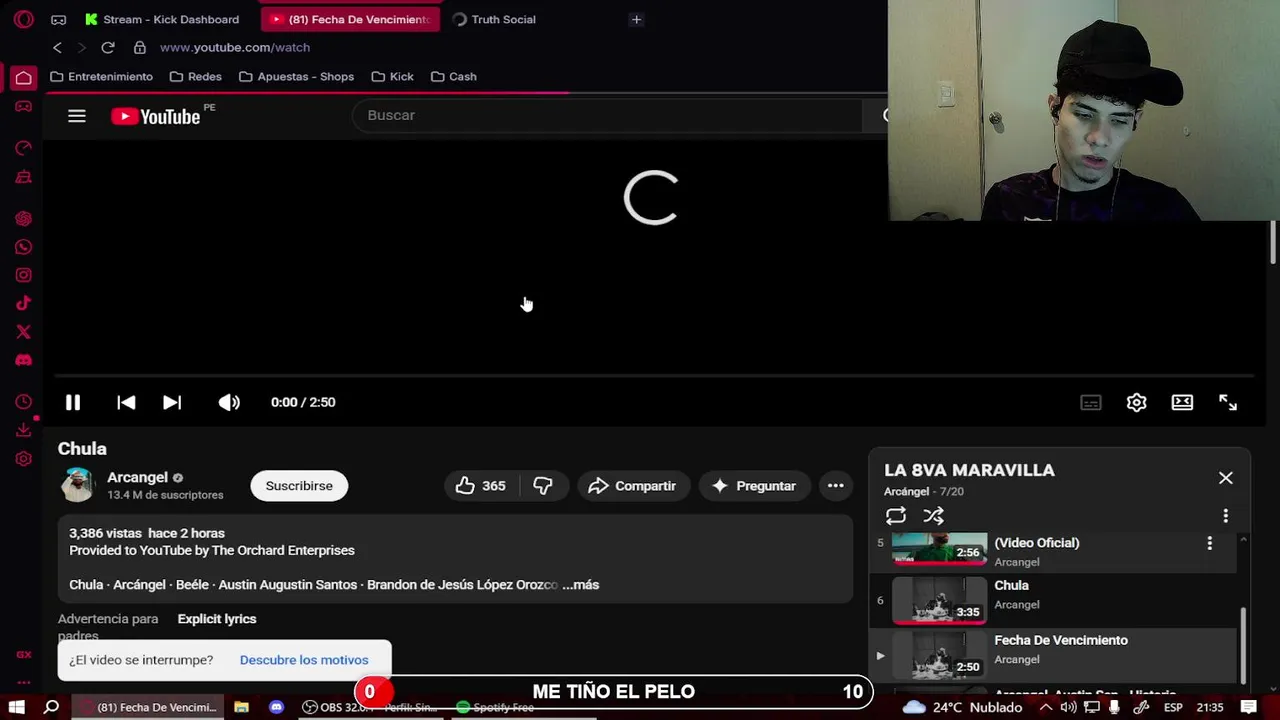
Task: Open the Descubre los motivos link
Action: click(x=304, y=660)
